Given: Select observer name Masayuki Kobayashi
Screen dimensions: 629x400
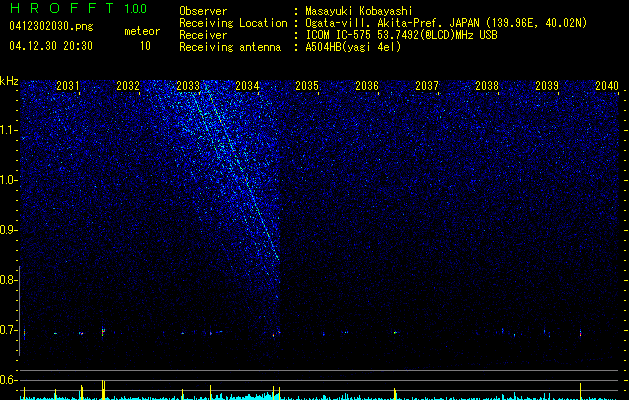Looking at the screenshot, I should tap(359, 11).
